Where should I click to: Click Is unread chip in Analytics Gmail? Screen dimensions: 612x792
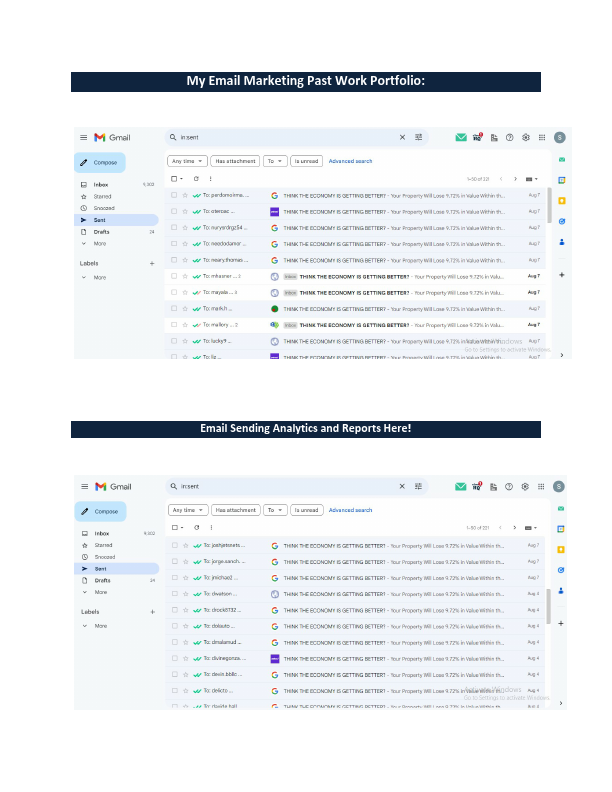(x=307, y=510)
